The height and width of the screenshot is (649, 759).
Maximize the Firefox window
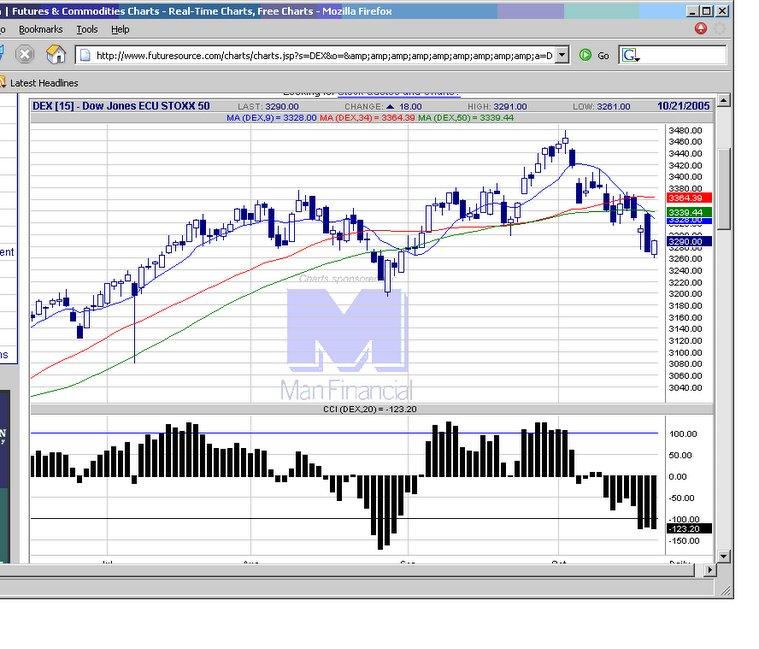(707, 11)
